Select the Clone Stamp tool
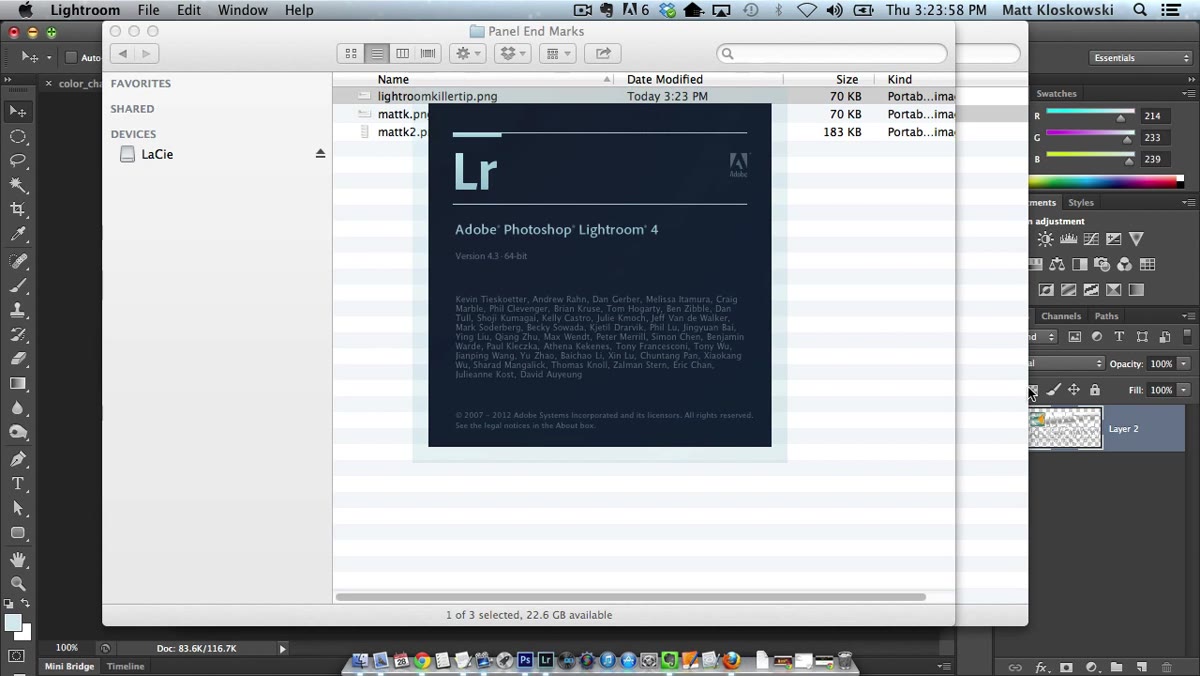This screenshot has height=676, width=1200. click(18, 310)
